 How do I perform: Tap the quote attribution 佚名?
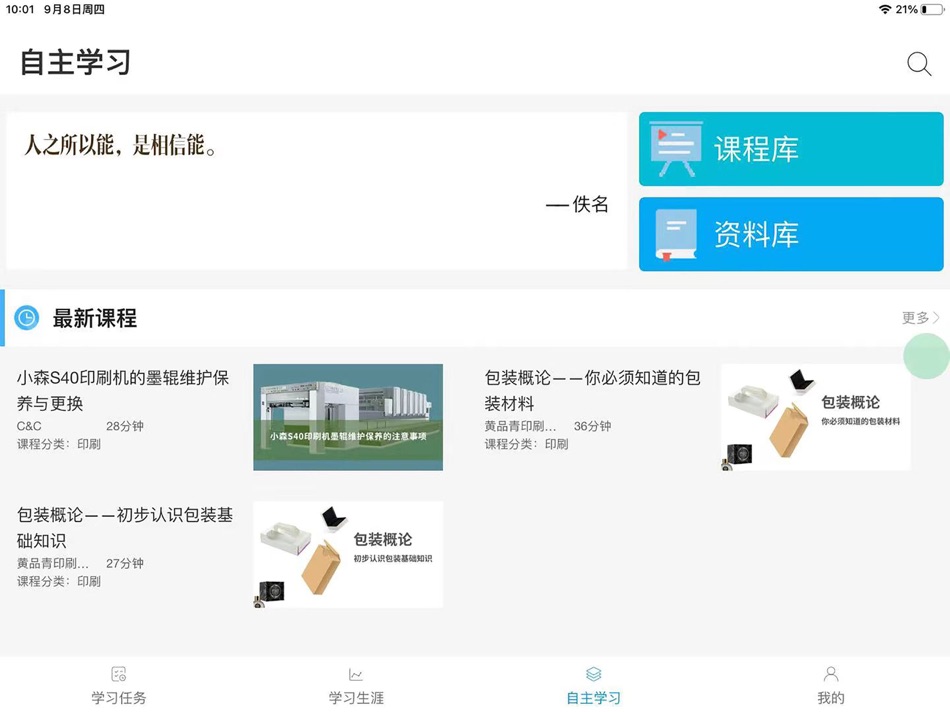pos(590,204)
